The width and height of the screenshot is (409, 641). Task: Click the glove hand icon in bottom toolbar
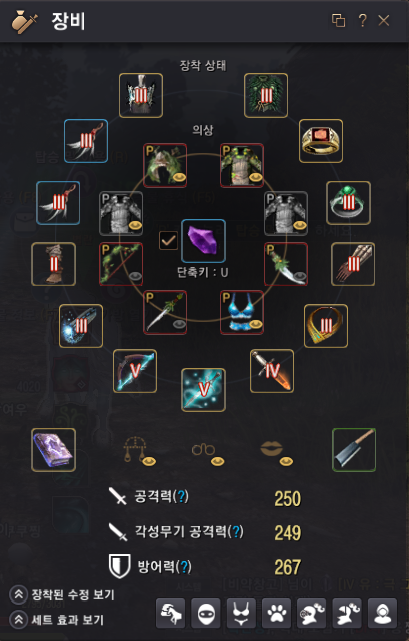(x=171, y=613)
